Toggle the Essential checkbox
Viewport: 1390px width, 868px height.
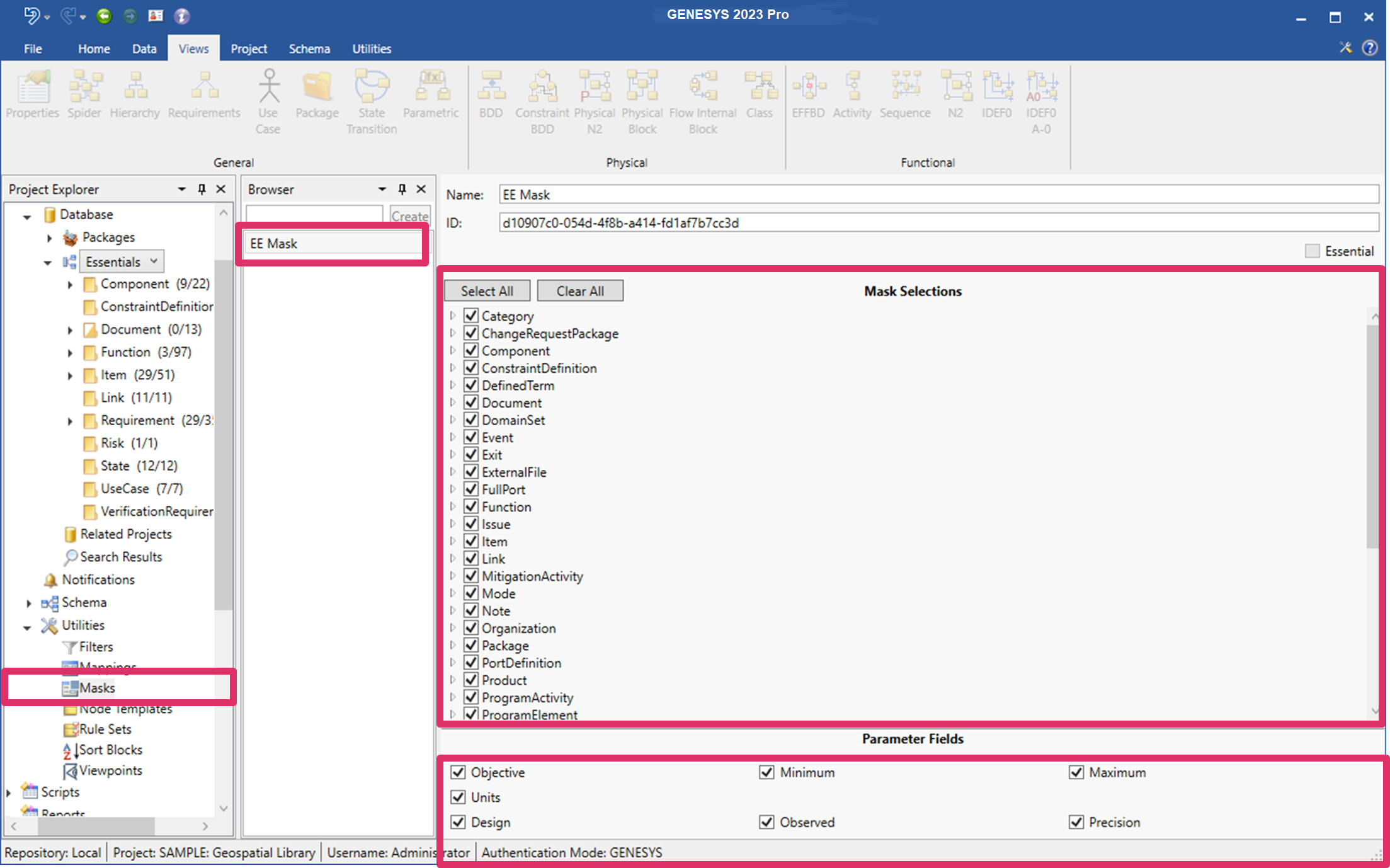click(x=1313, y=251)
